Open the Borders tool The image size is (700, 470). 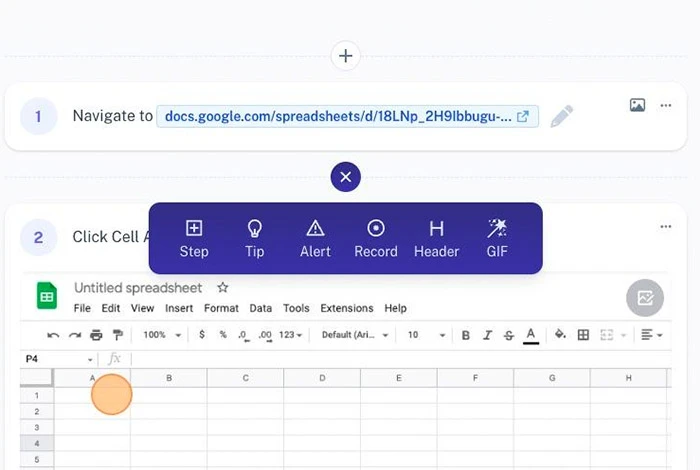pyautogui.click(x=583, y=335)
